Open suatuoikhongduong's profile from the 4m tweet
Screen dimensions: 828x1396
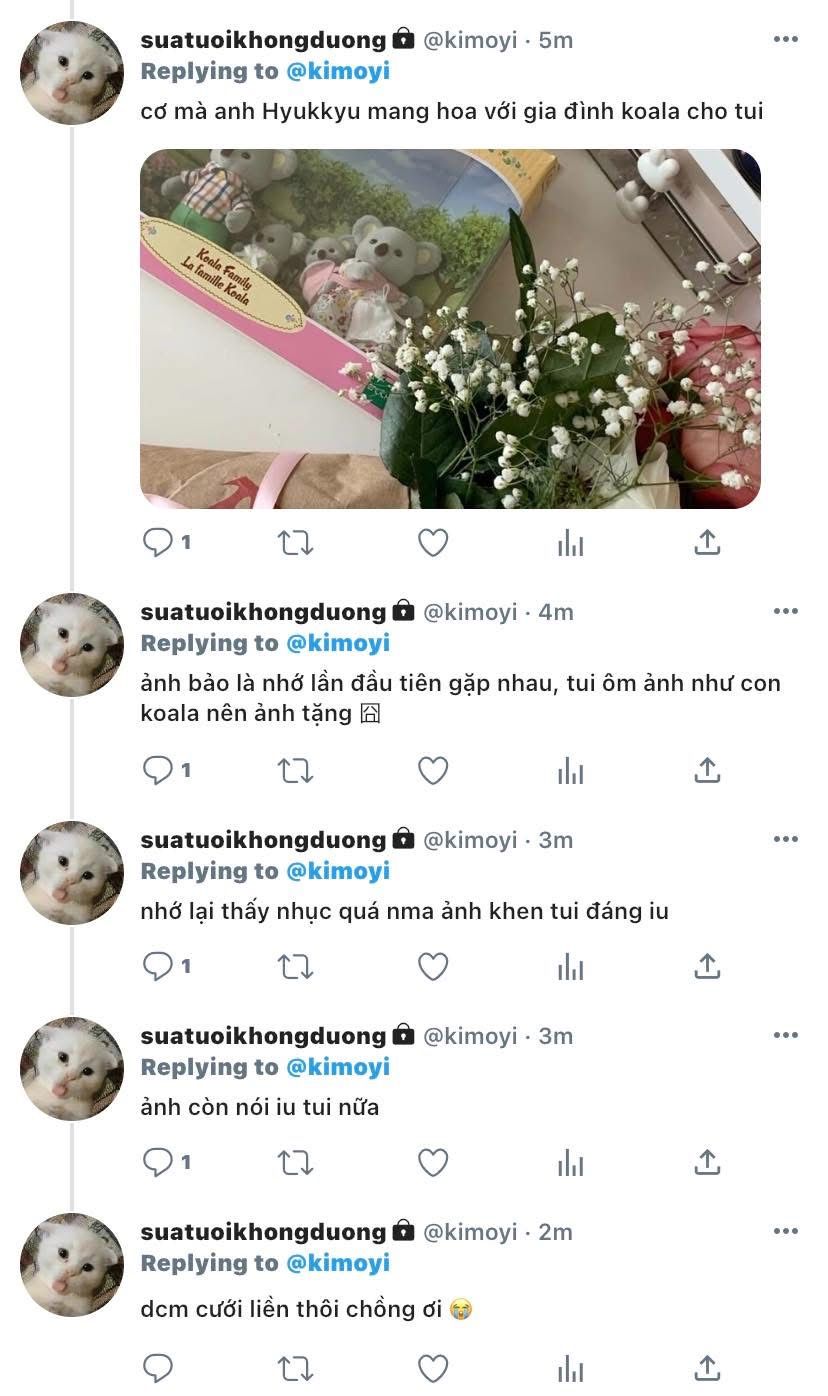click(263, 612)
